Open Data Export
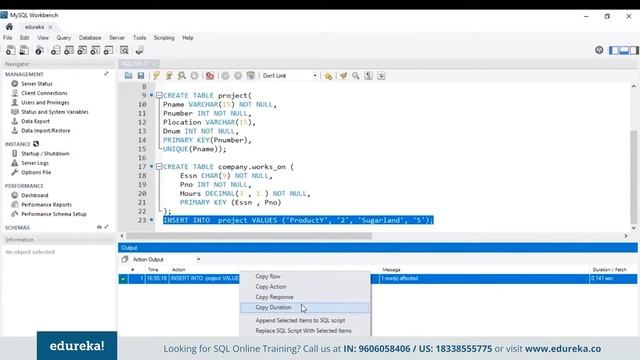 point(35,121)
